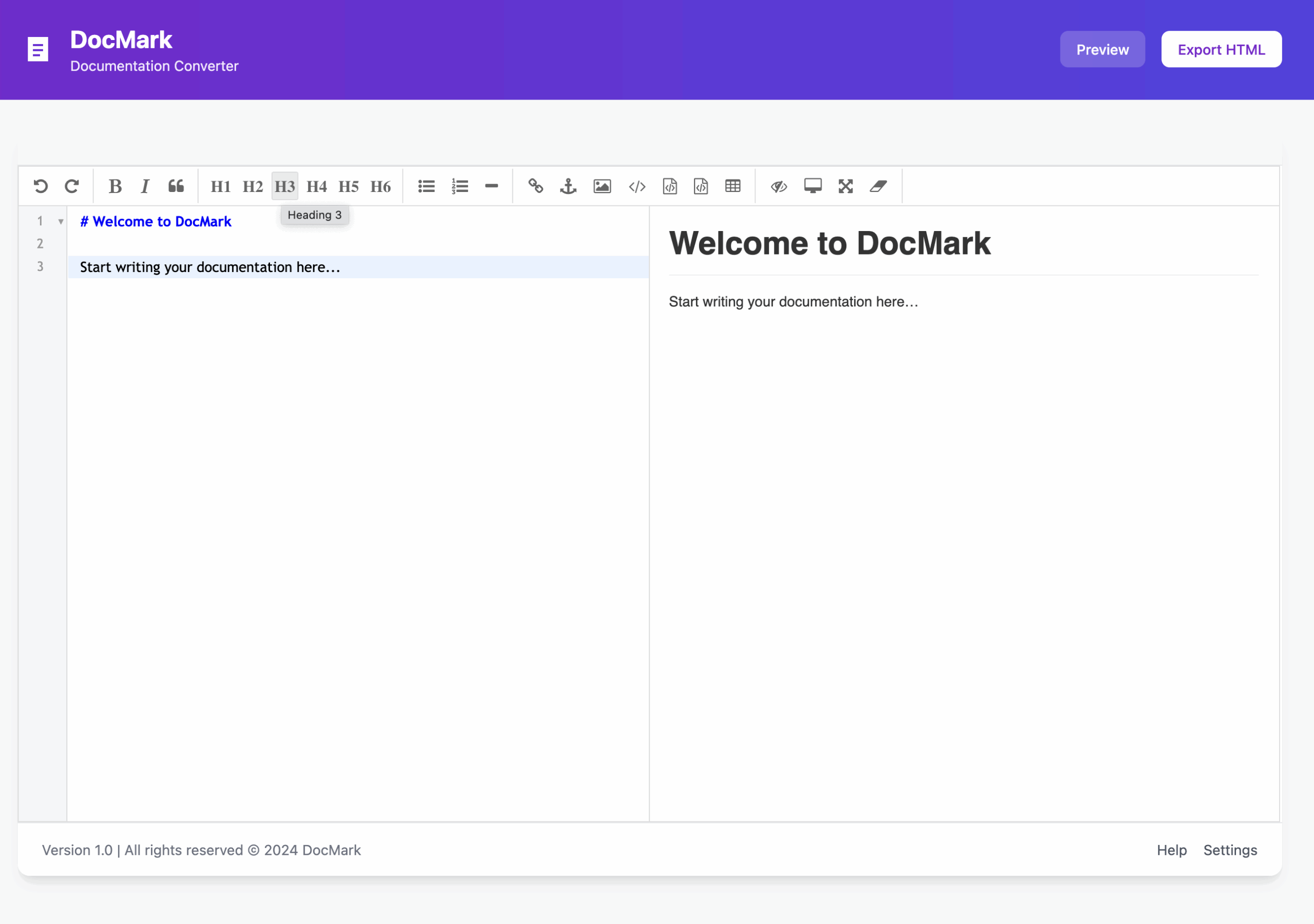This screenshot has height=924, width=1314.
Task: Click the Preview button
Action: click(x=1102, y=49)
